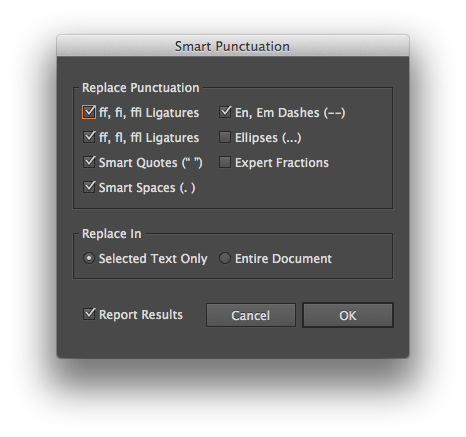Enable the Ellipses (...) checkbox
Screen dimensions: 466x437
point(225,137)
